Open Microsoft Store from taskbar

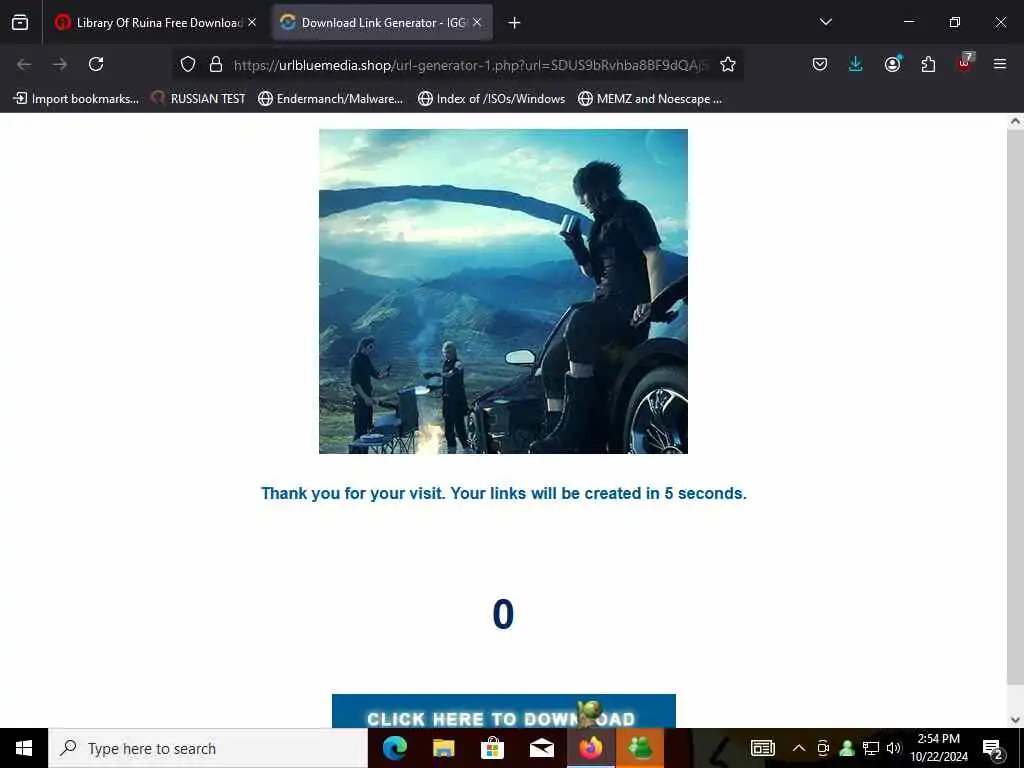492,748
